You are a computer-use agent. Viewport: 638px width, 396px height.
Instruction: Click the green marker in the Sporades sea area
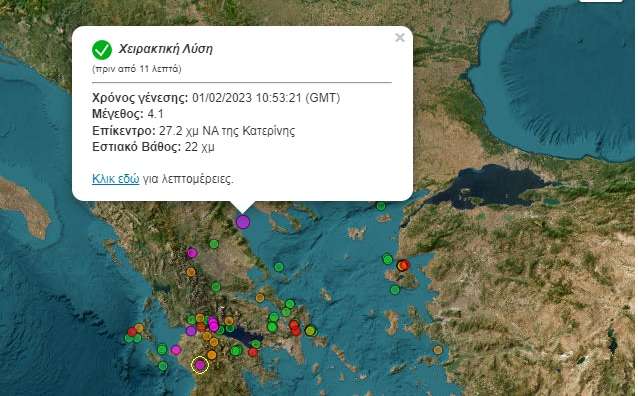point(279,267)
